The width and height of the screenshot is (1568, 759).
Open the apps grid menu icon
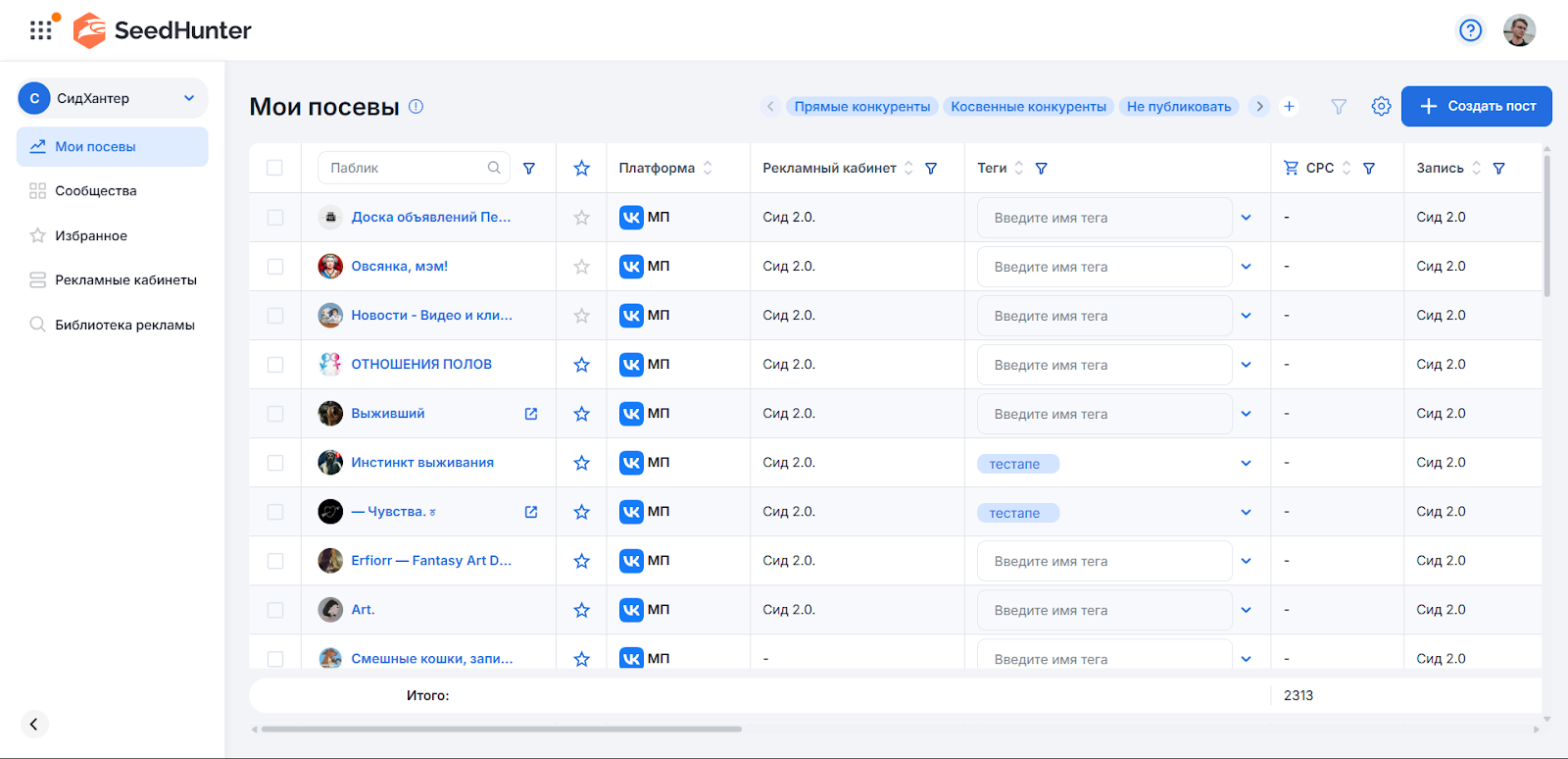point(40,30)
